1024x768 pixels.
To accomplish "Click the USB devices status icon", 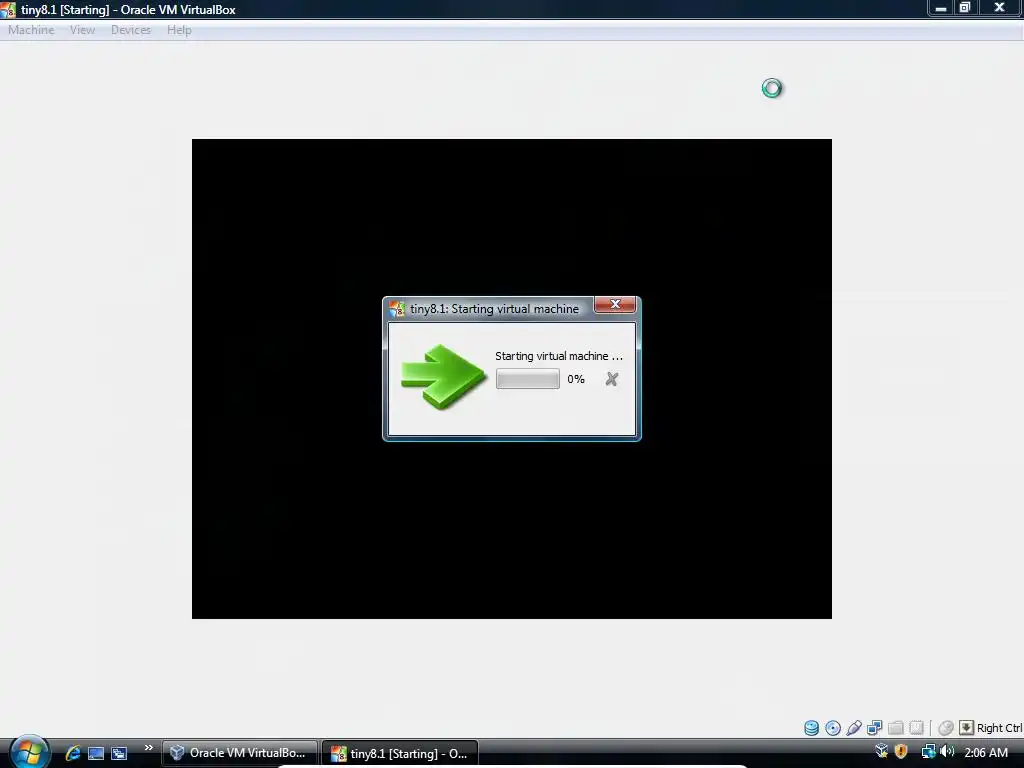I will [x=854, y=728].
